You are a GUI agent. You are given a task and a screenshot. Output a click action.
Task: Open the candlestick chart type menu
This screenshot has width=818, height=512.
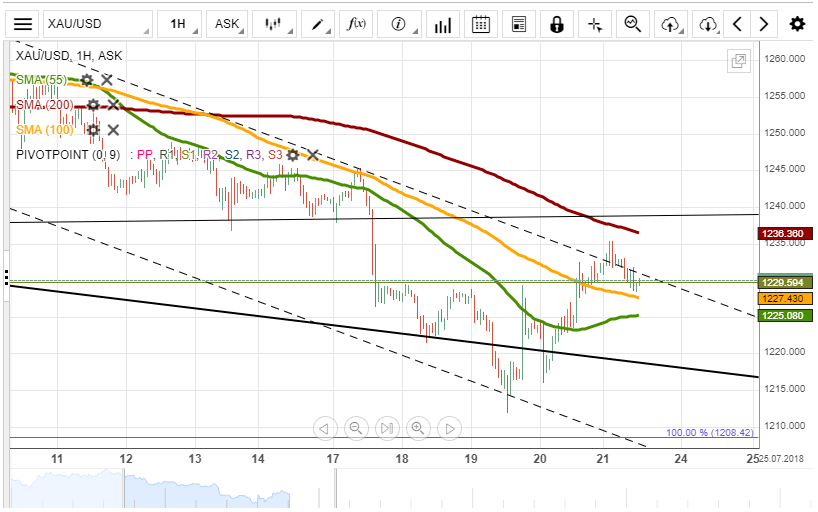point(273,24)
